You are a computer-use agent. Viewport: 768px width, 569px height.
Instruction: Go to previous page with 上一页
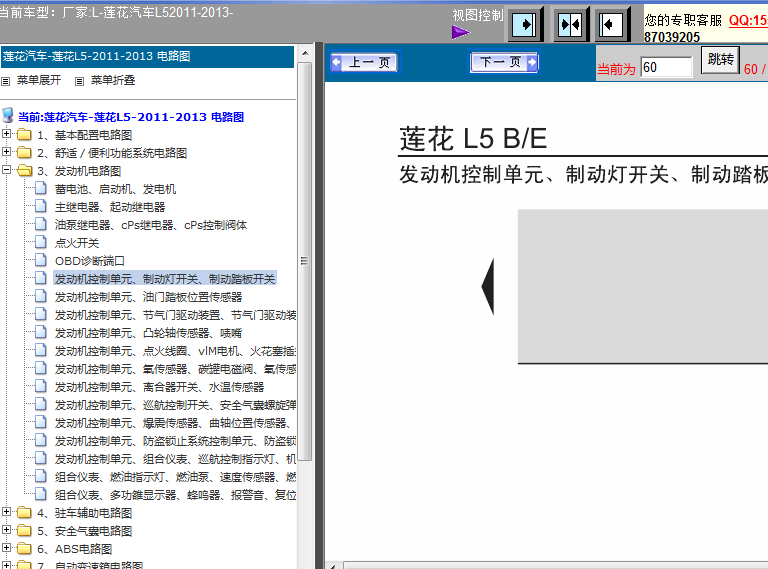coord(365,62)
